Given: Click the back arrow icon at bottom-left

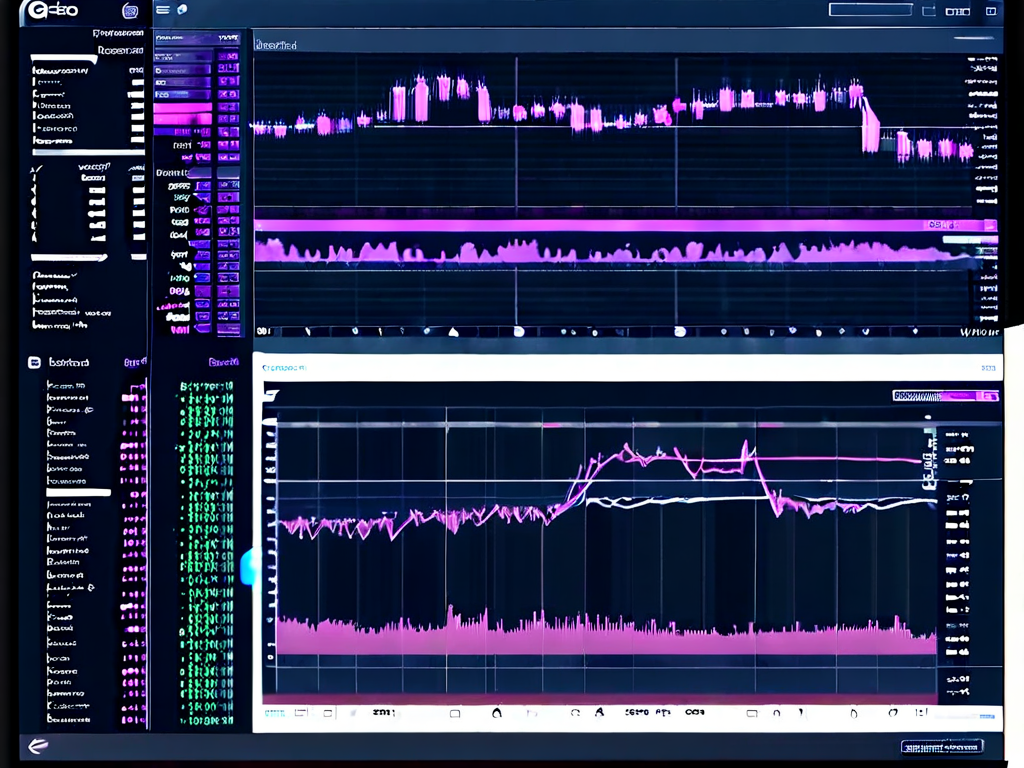Looking at the screenshot, I should [38, 745].
